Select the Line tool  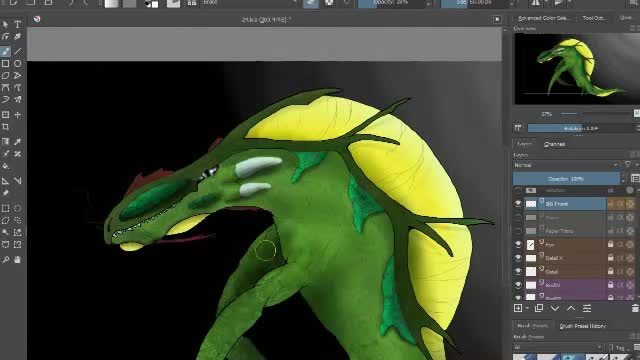click(x=18, y=51)
